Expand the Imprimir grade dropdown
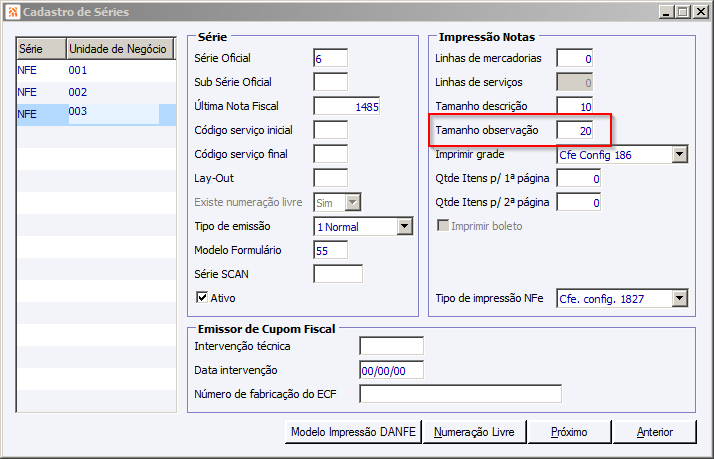Image resolution: width=714 pixels, height=459 pixels. coord(679,154)
